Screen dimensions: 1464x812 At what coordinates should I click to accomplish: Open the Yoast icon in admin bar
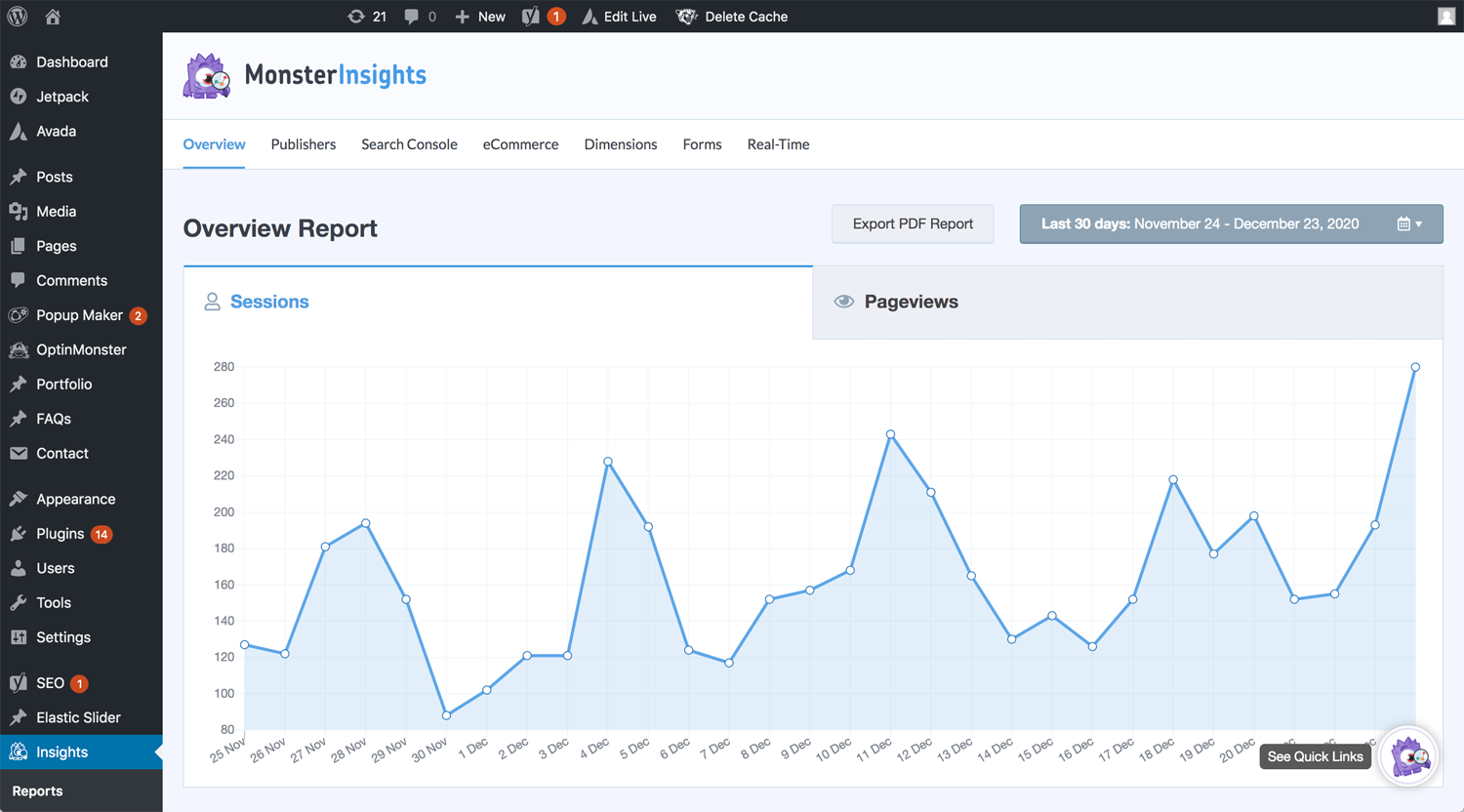pos(531,17)
